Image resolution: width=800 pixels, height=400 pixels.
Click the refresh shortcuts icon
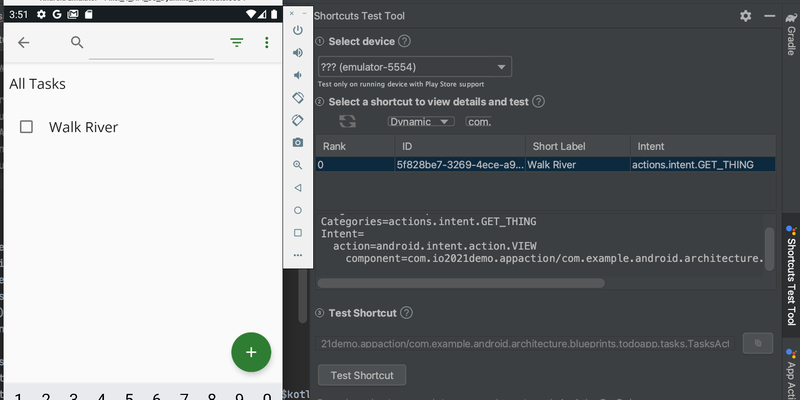click(347, 121)
